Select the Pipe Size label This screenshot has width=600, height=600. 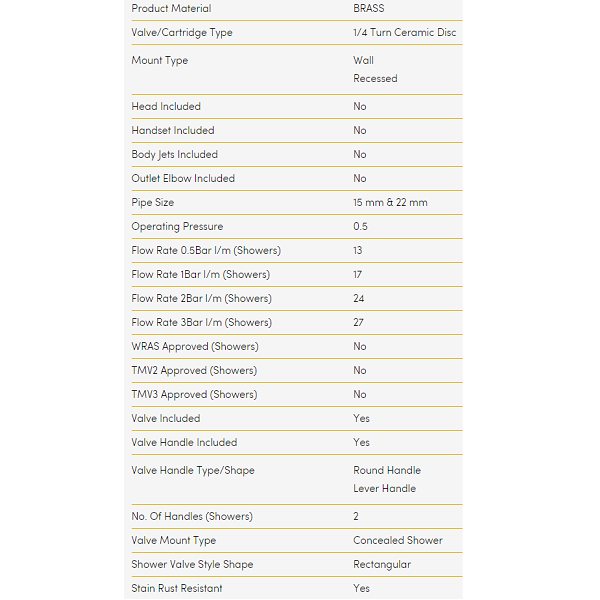coord(152,203)
